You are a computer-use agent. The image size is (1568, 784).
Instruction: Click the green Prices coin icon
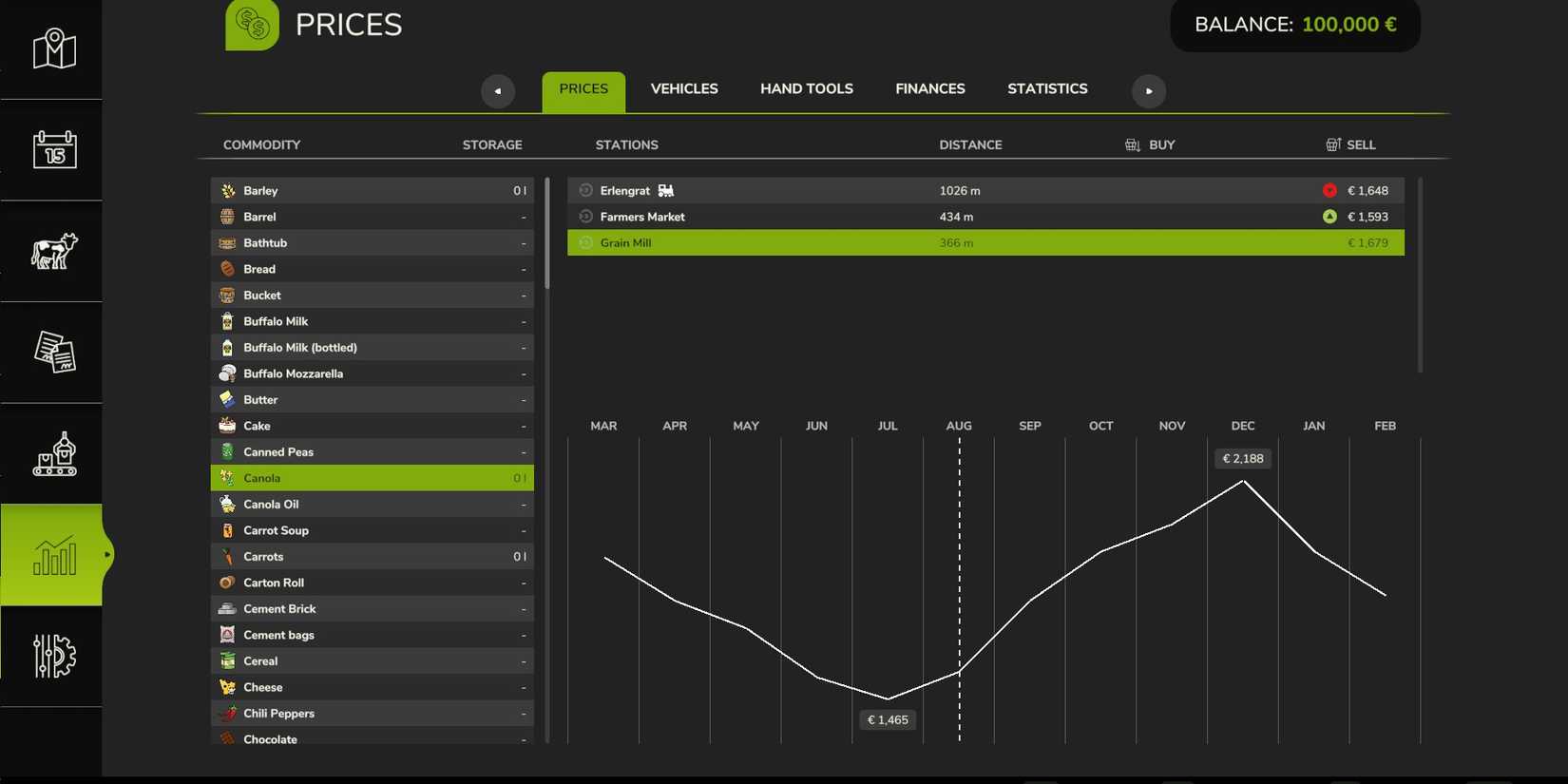coord(252,24)
